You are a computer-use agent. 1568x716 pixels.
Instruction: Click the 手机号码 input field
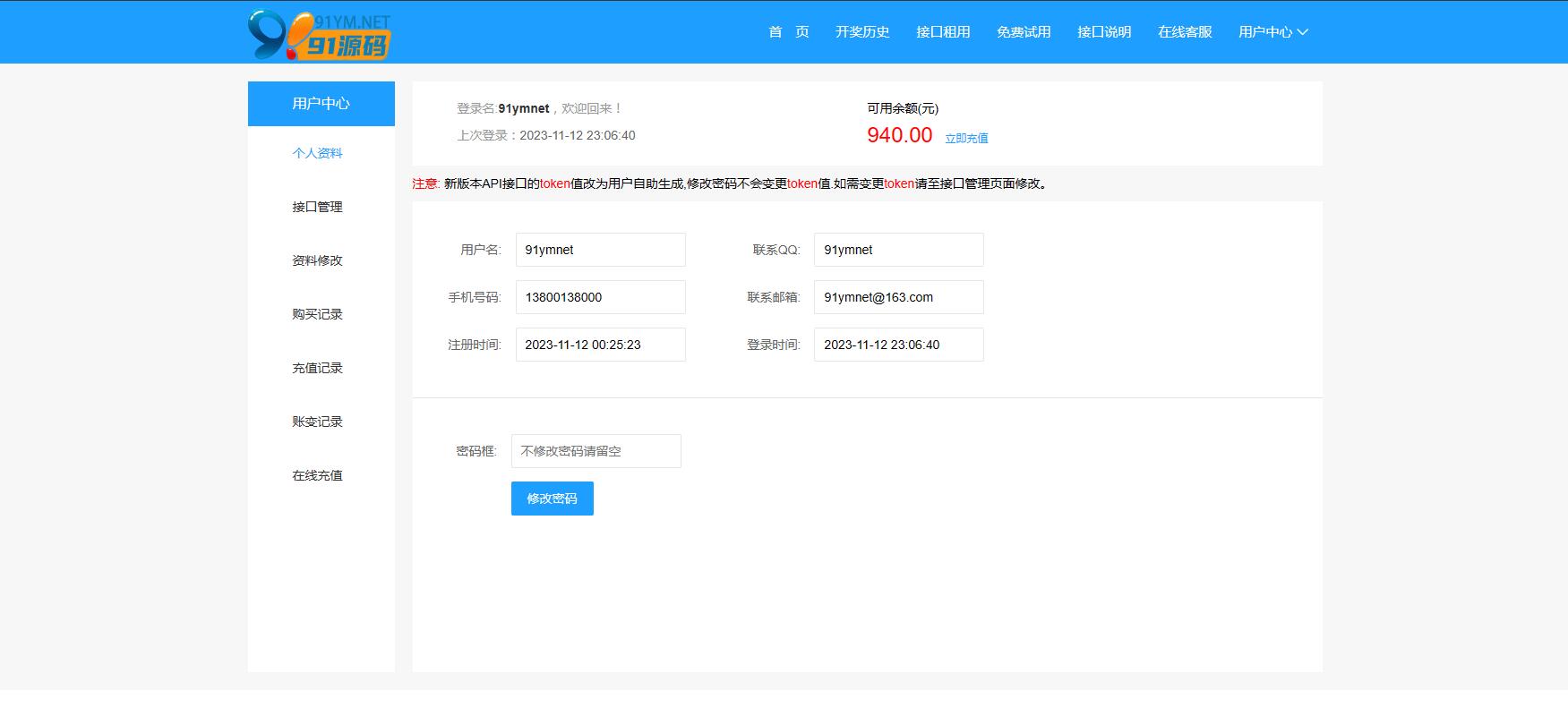pyautogui.click(x=601, y=297)
